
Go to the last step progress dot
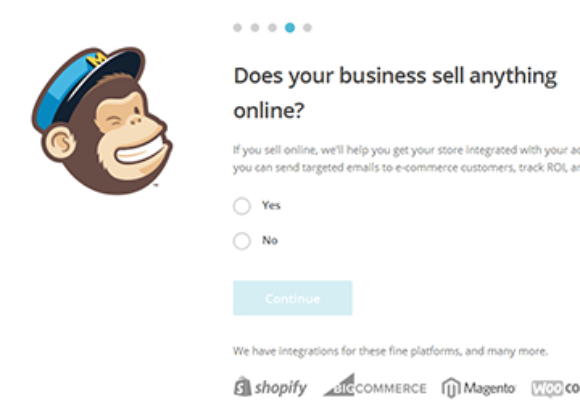[x=307, y=28]
